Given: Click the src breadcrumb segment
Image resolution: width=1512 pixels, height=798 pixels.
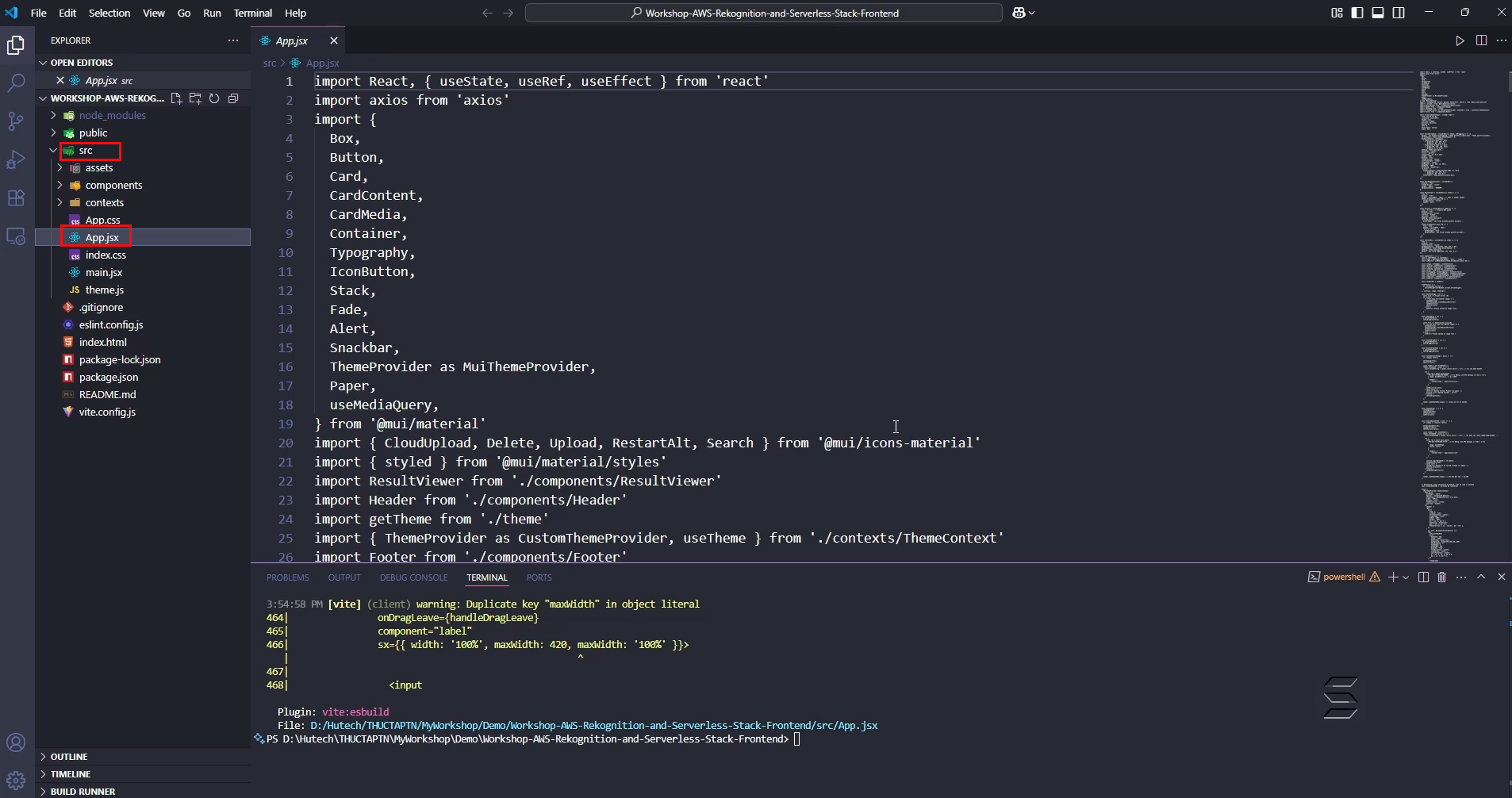Looking at the screenshot, I should tap(270, 63).
